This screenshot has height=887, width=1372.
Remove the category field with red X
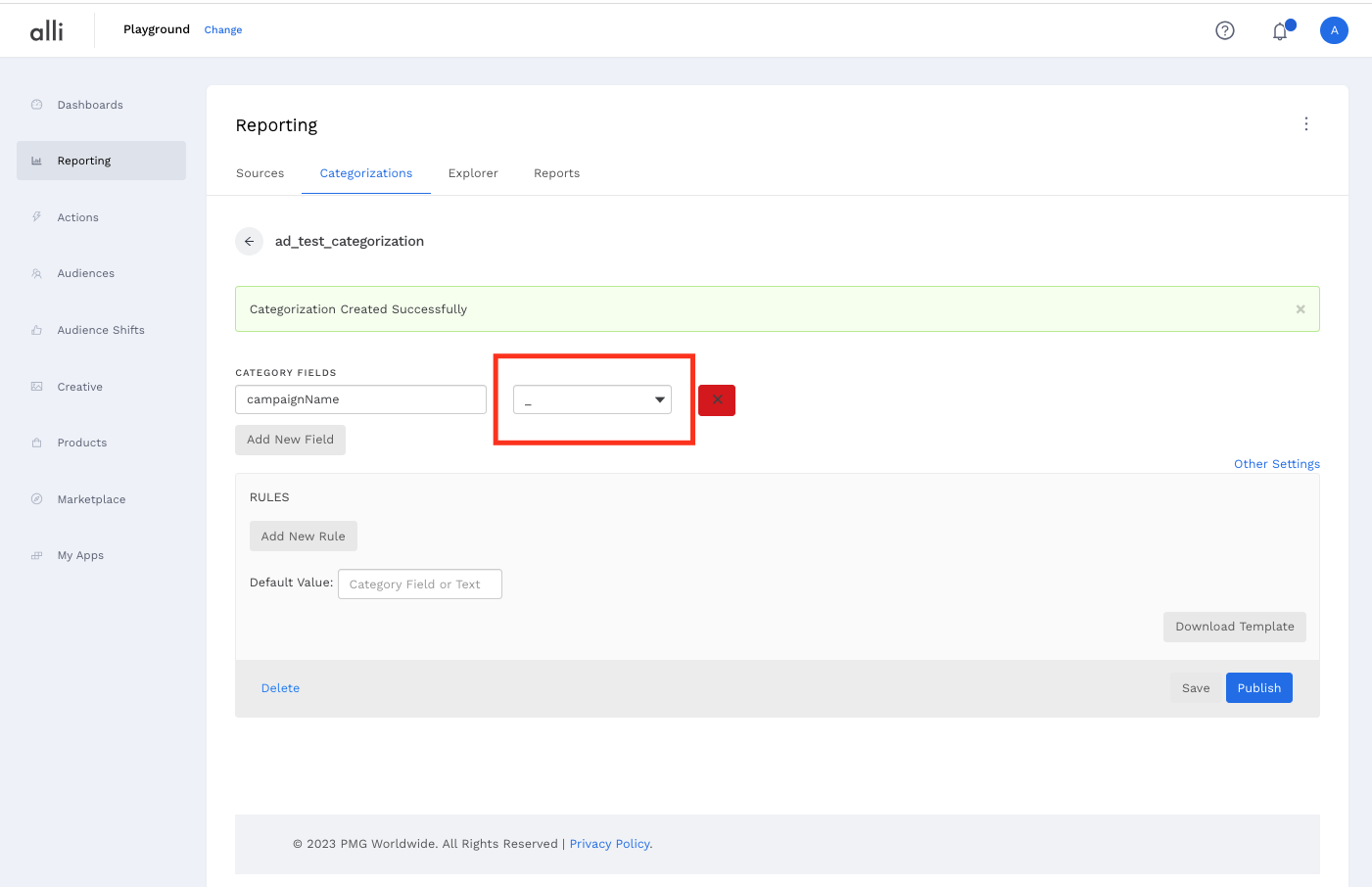[x=716, y=399]
